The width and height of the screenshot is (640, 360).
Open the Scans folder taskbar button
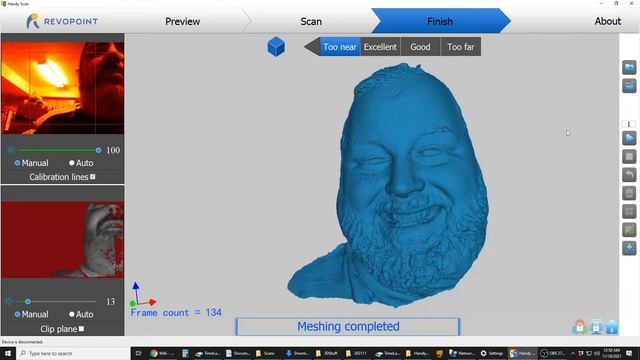point(265,353)
